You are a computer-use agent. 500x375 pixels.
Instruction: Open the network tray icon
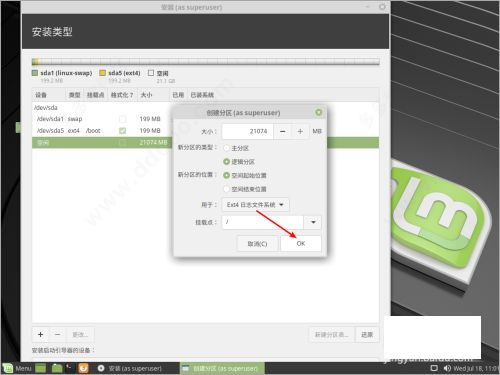pos(434,368)
